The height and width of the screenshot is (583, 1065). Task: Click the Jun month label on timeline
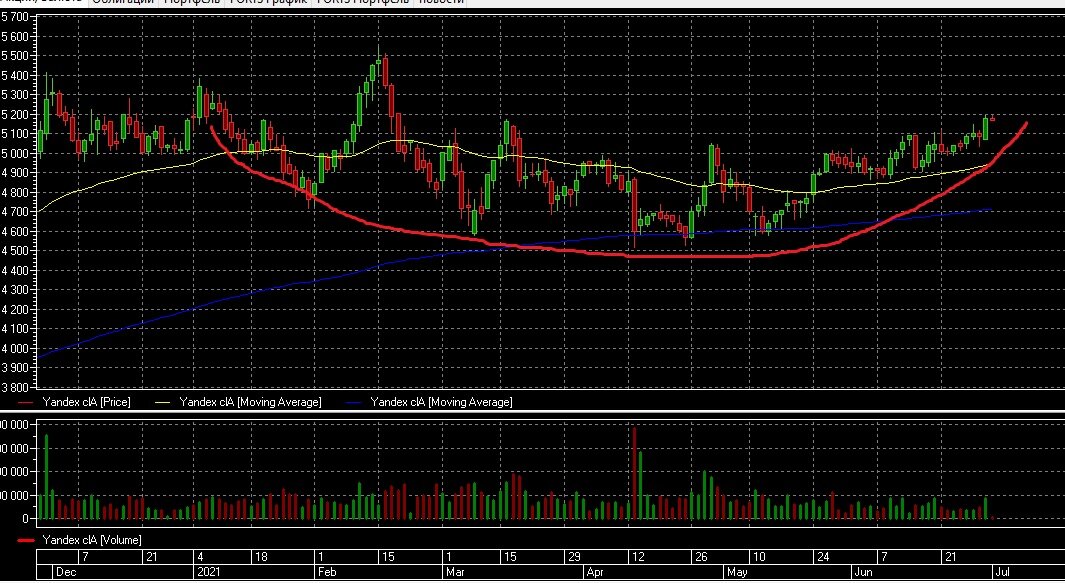(x=863, y=572)
